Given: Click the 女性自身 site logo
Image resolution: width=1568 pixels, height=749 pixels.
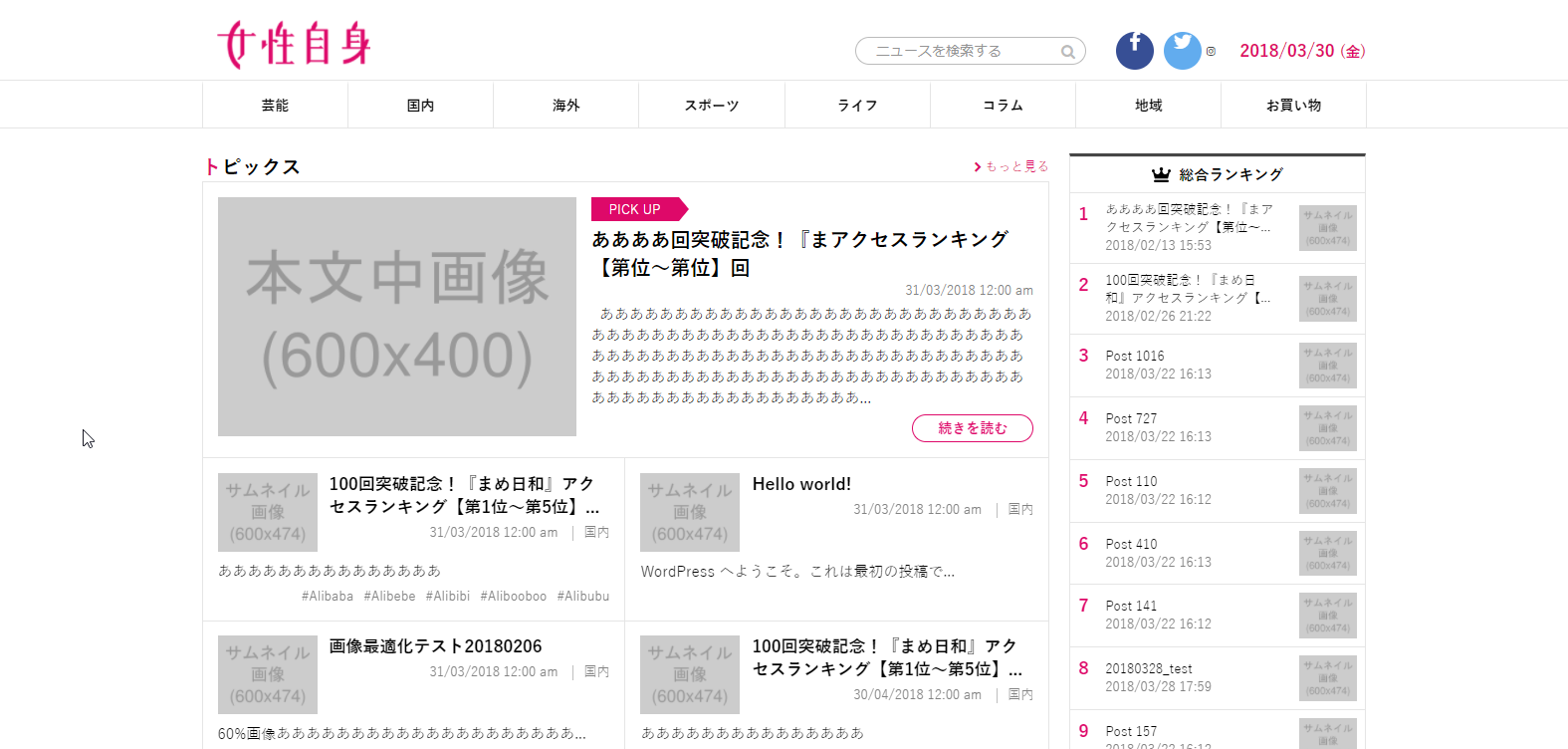Looking at the screenshot, I should tap(294, 45).
